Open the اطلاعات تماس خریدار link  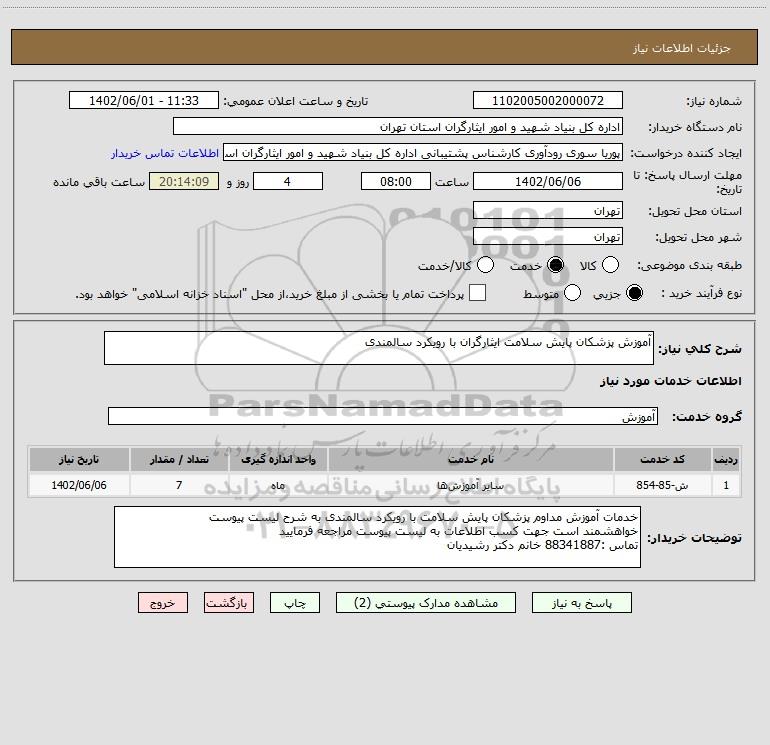[165, 153]
